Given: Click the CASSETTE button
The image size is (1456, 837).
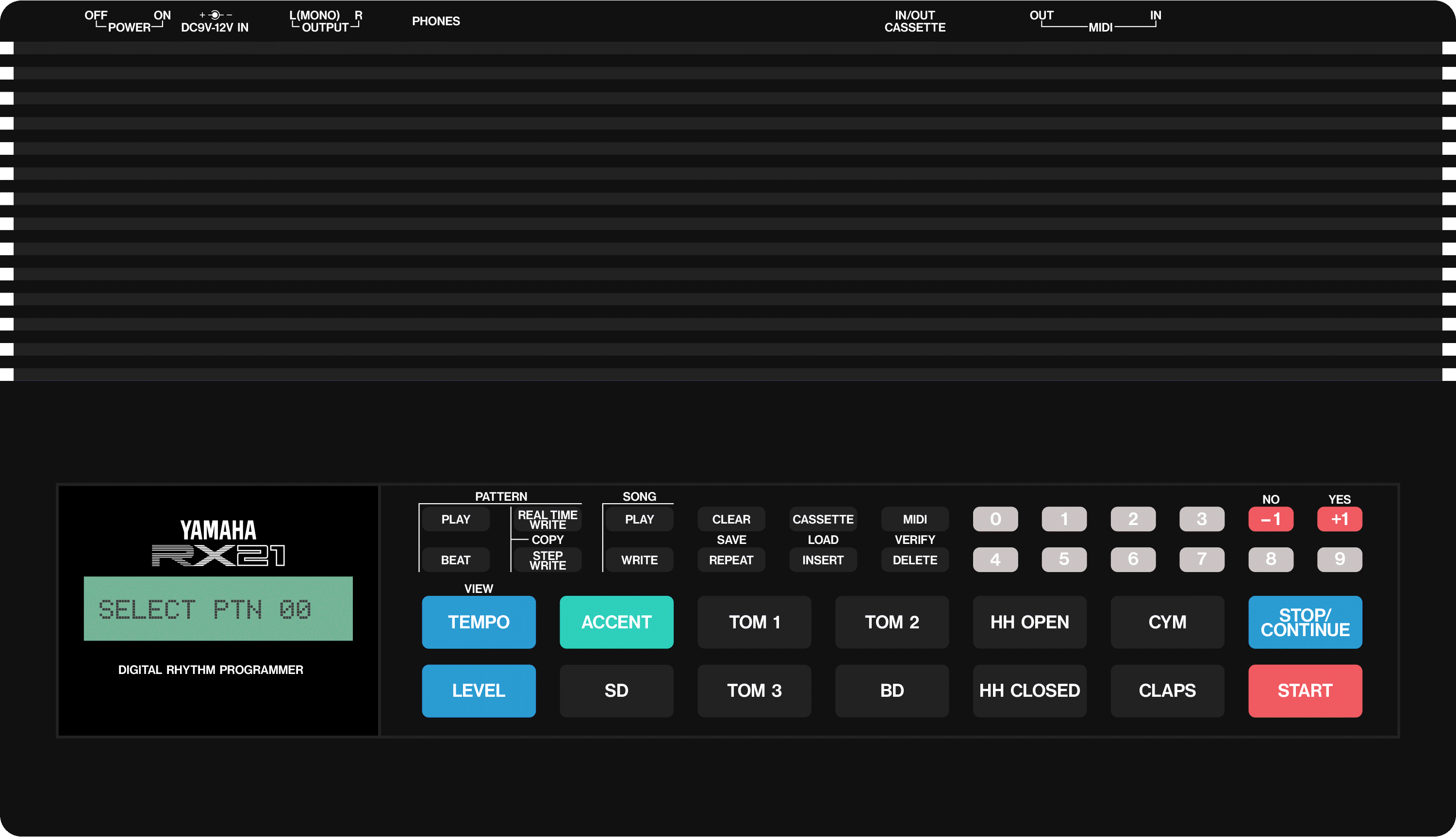Looking at the screenshot, I should pyautogui.click(x=823, y=519).
